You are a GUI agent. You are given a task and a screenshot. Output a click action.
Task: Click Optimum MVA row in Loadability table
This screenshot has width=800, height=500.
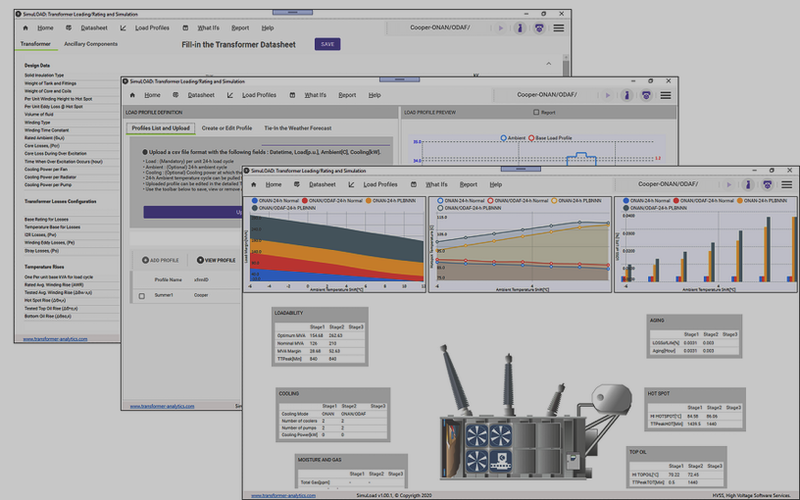[x=320, y=336]
